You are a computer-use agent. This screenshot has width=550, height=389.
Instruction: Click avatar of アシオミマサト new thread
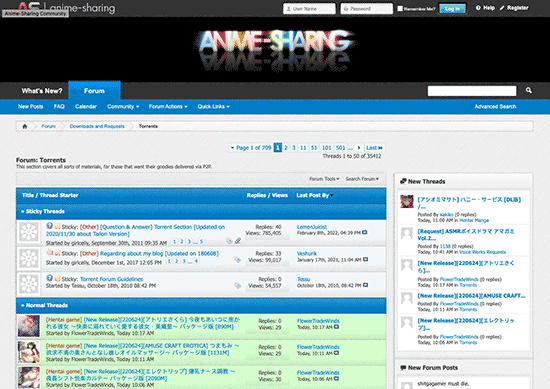point(407,202)
